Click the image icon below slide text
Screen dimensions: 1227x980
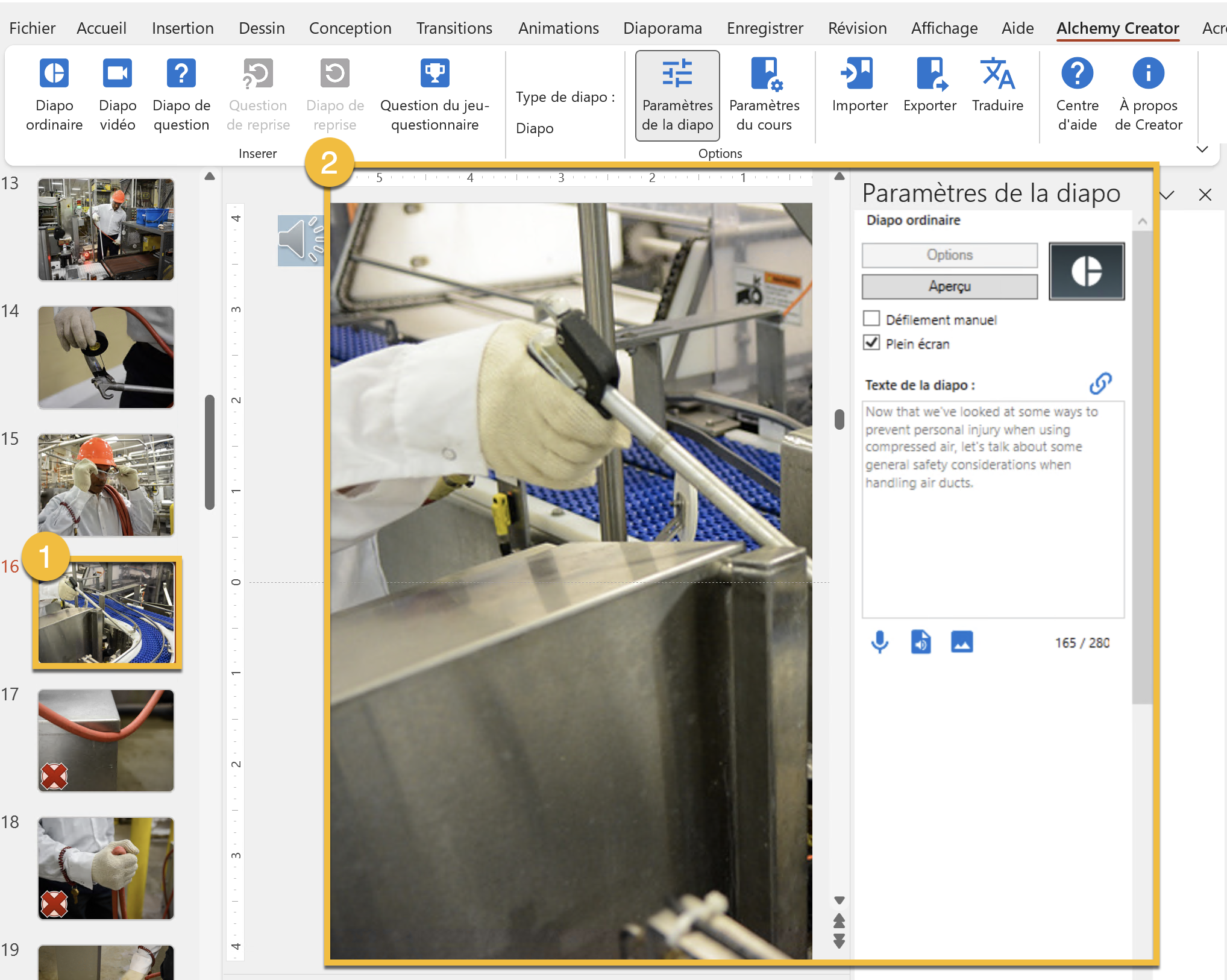pyautogui.click(x=962, y=642)
